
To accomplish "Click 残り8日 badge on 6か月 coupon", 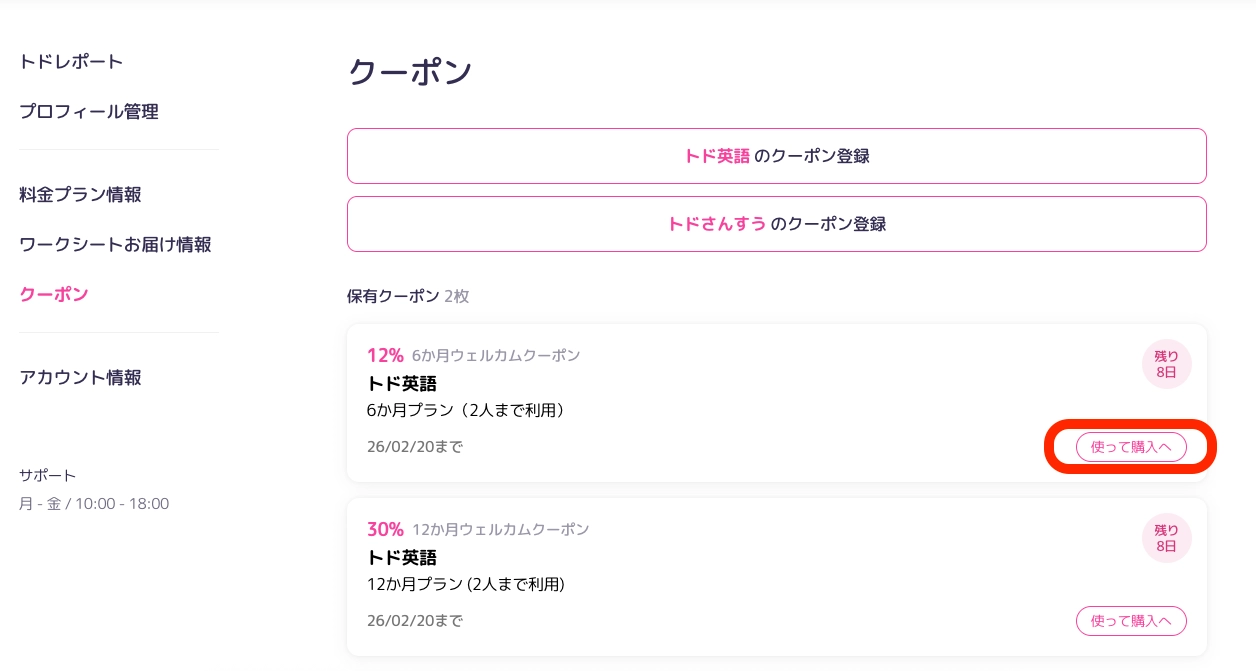I will (x=1166, y=364).
